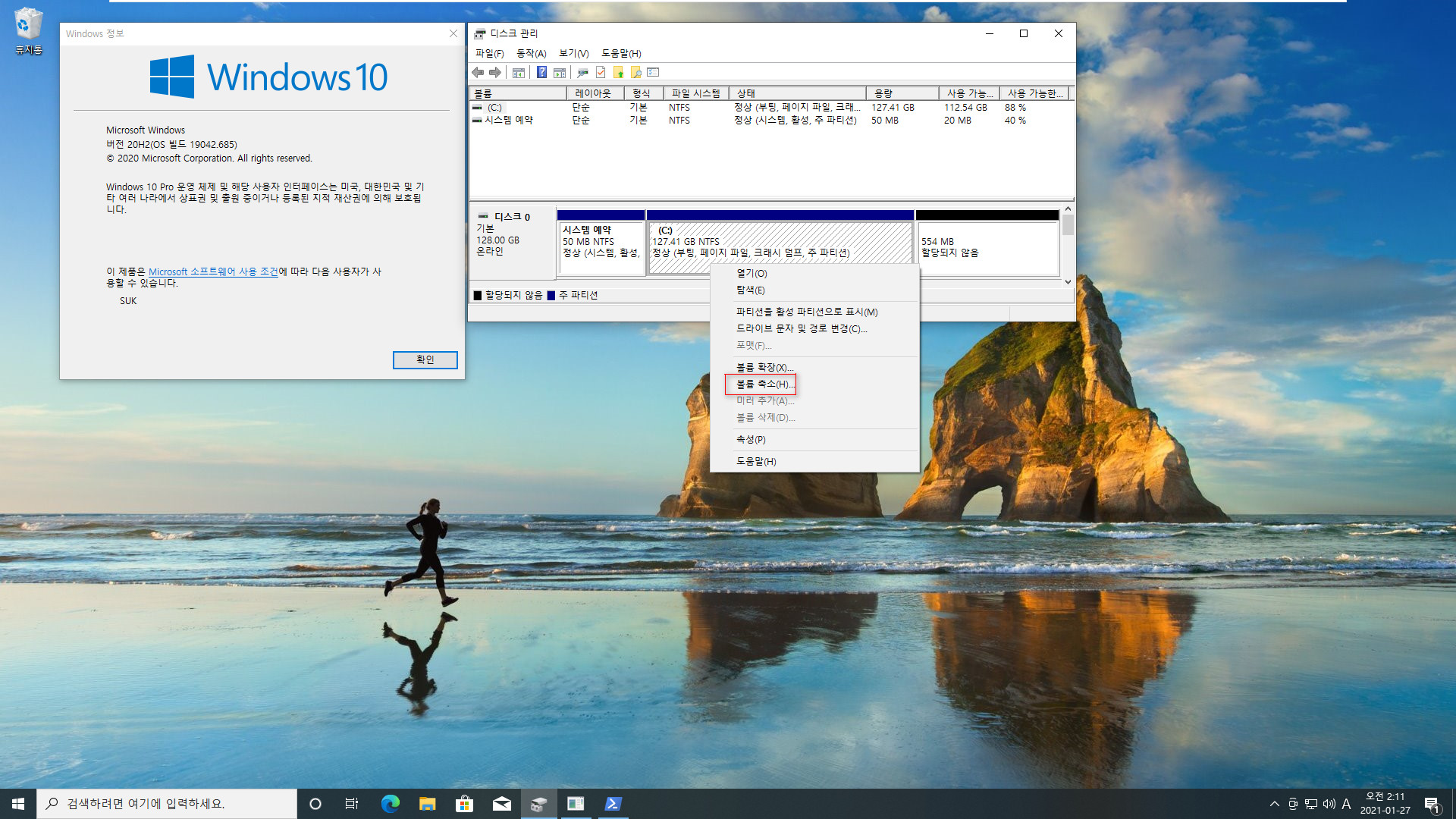Sort by the 볼륨 column header

[518, 93]
